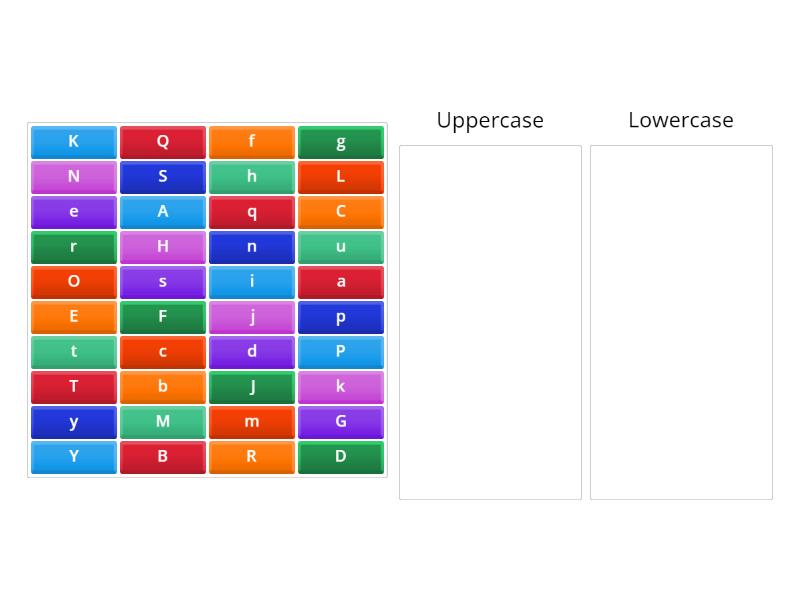Click the uppercase K tile
Screen dimensions: 800x600
(x=73, y=142)
